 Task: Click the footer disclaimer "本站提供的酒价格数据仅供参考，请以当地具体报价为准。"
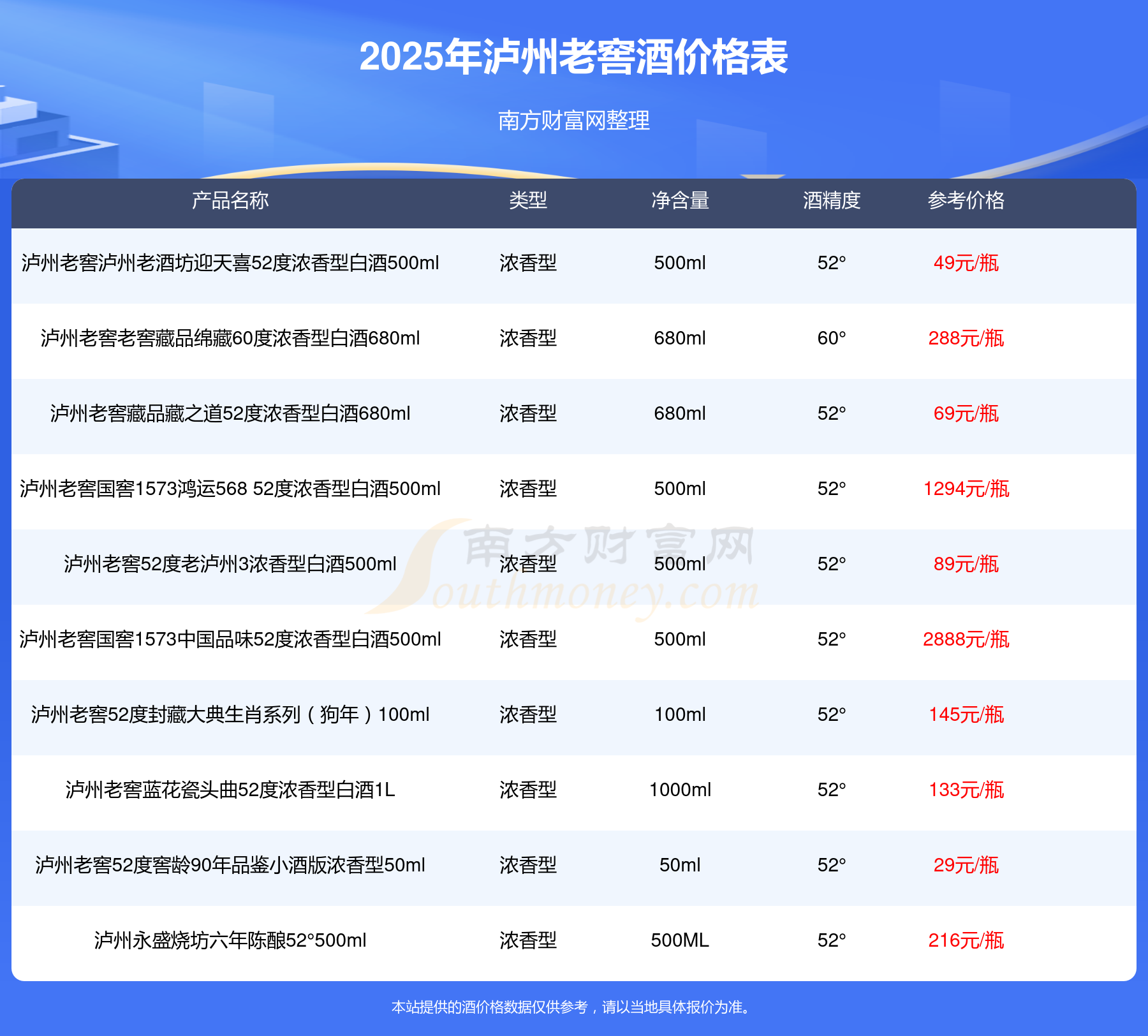point(572,1007)
